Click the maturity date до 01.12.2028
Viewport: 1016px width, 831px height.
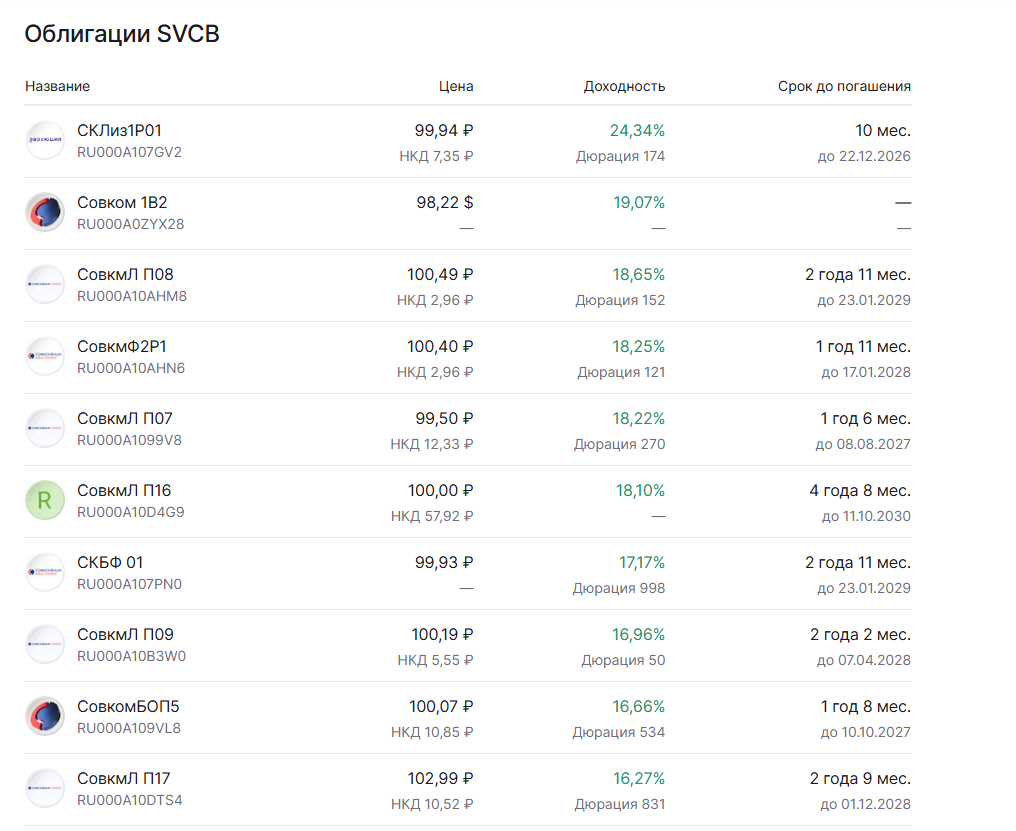(866, 804)
